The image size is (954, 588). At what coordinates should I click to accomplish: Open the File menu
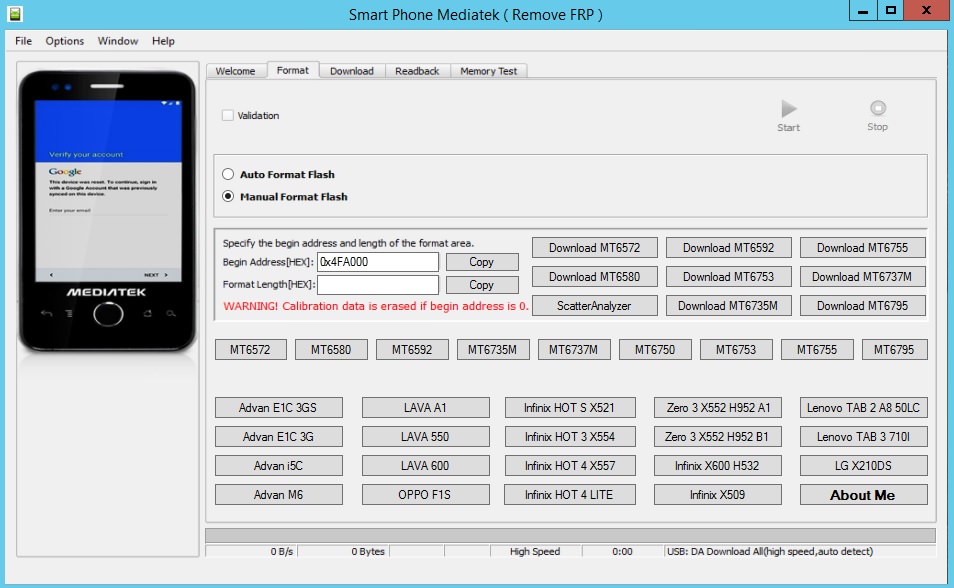(22, 41)
